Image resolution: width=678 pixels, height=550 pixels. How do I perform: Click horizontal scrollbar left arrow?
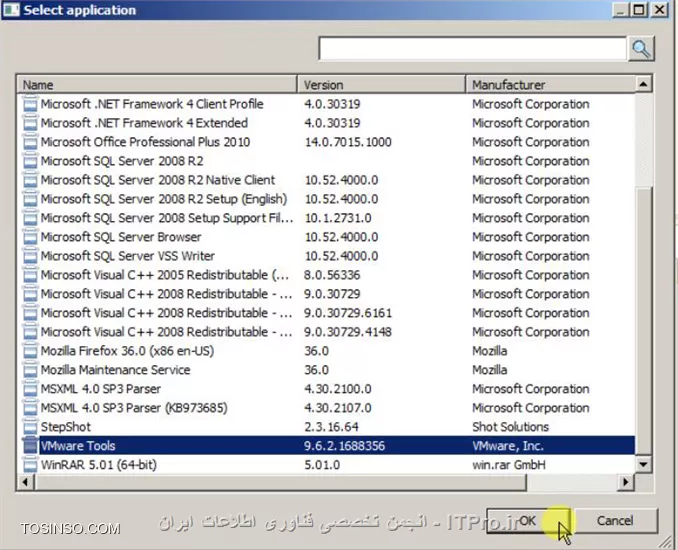click(26, 482)
